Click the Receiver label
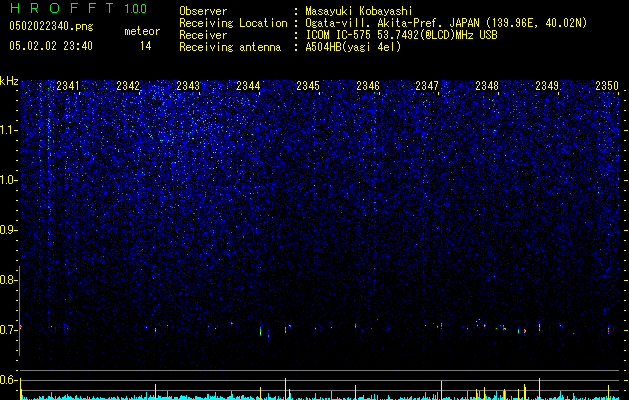The width and height of the screenshot is (629, 400). [x=203, y=35]
